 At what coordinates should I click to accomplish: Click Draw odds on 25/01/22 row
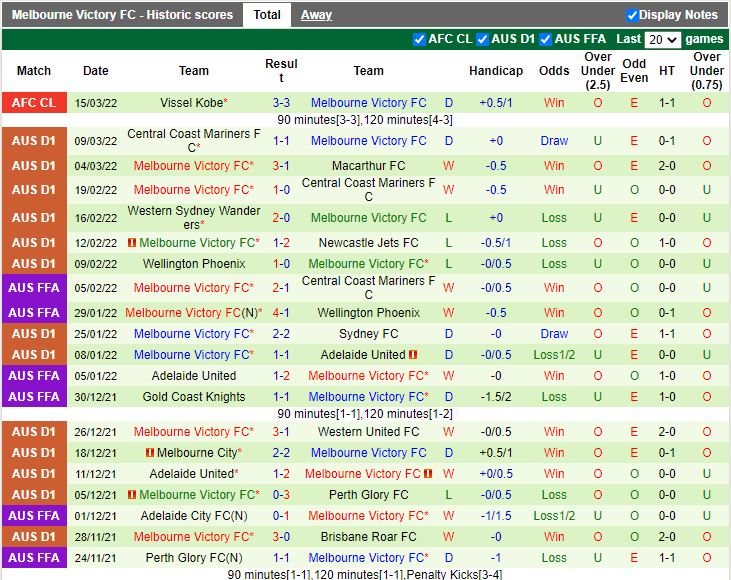[x=554, y=334]
